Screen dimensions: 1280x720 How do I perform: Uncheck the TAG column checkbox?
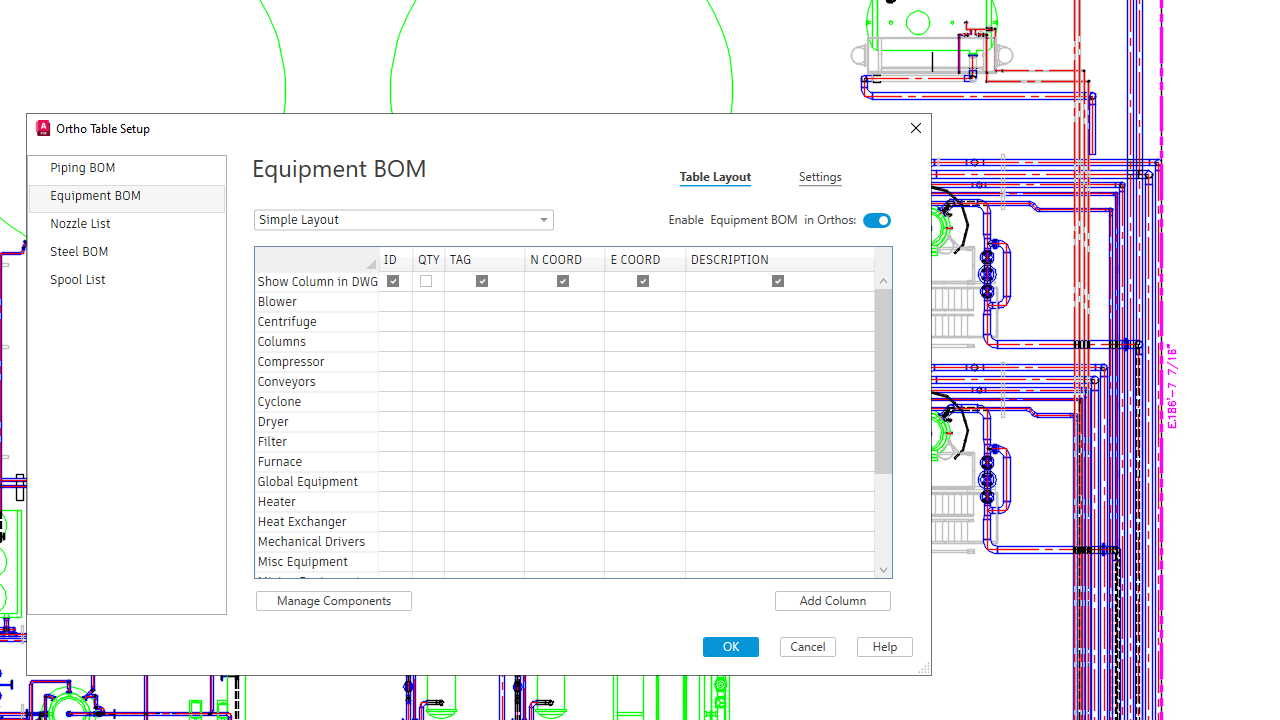482,281
